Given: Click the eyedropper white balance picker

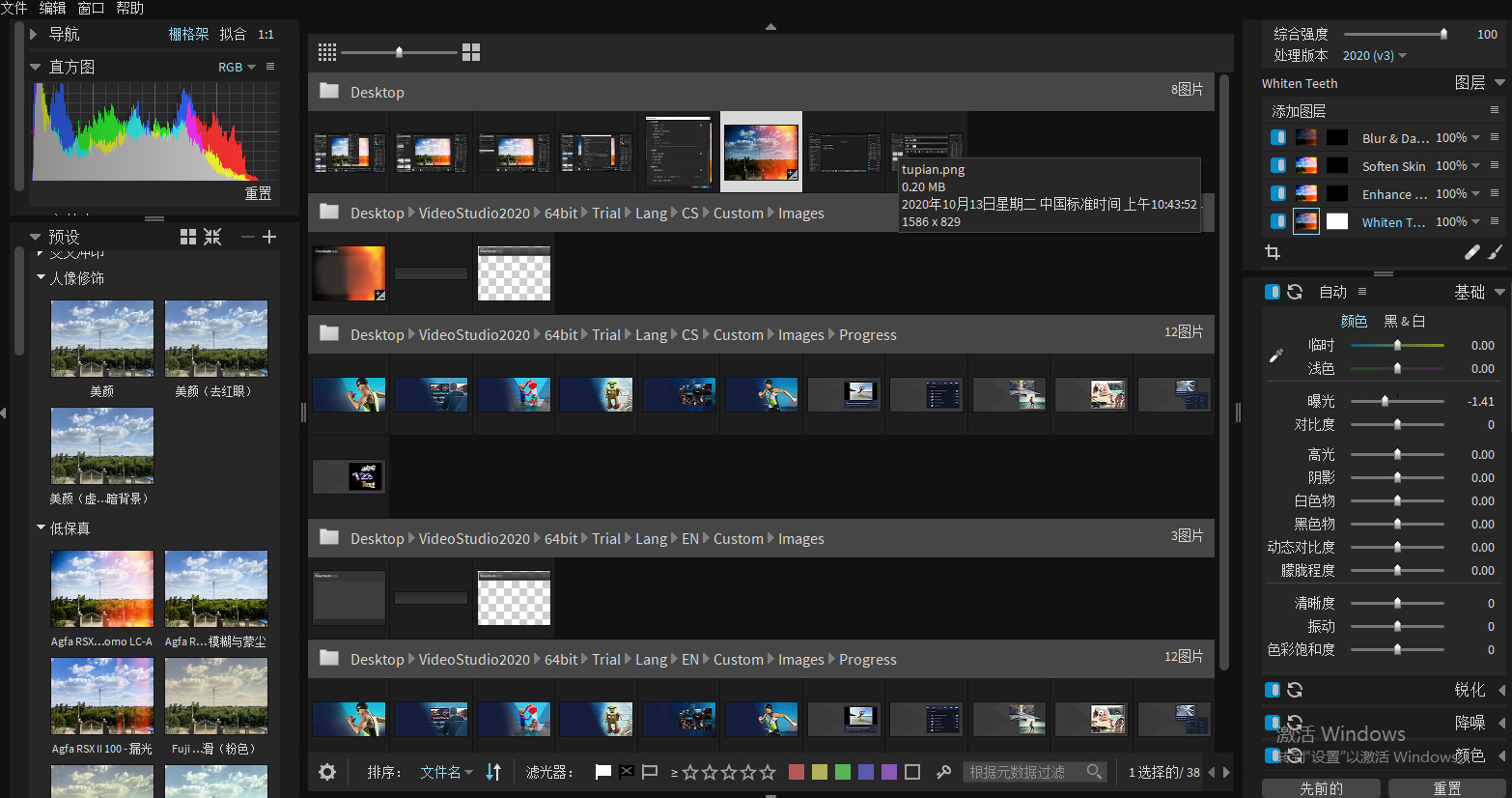Looking at the screenshot, I should tap(1275, 356).
